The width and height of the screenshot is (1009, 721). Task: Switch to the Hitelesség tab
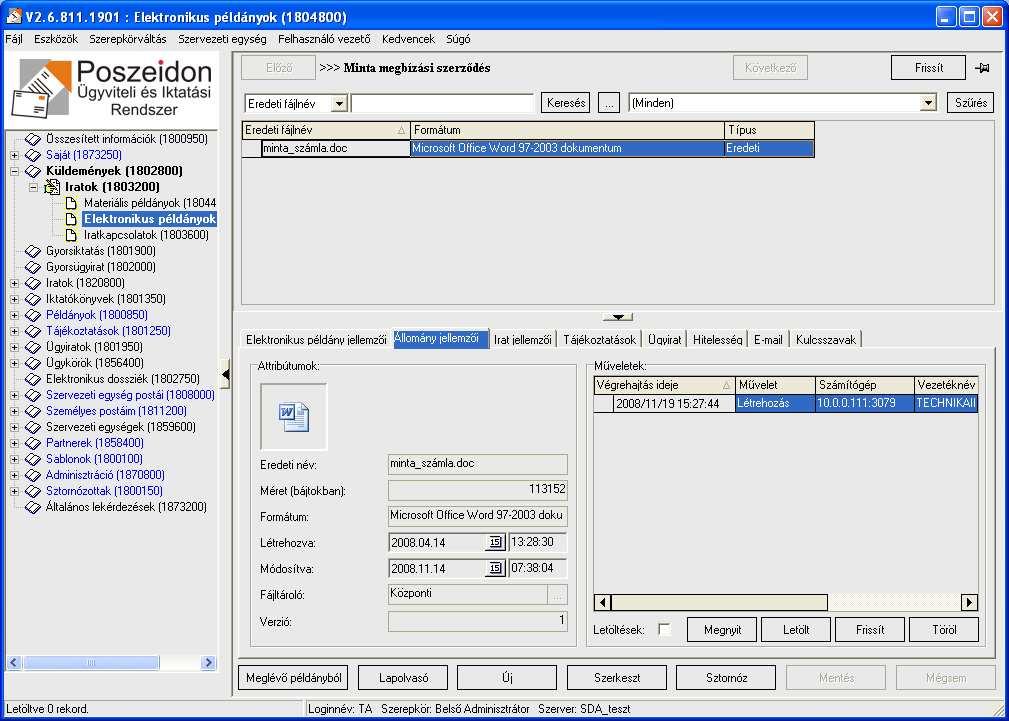[x=717, y=340]
